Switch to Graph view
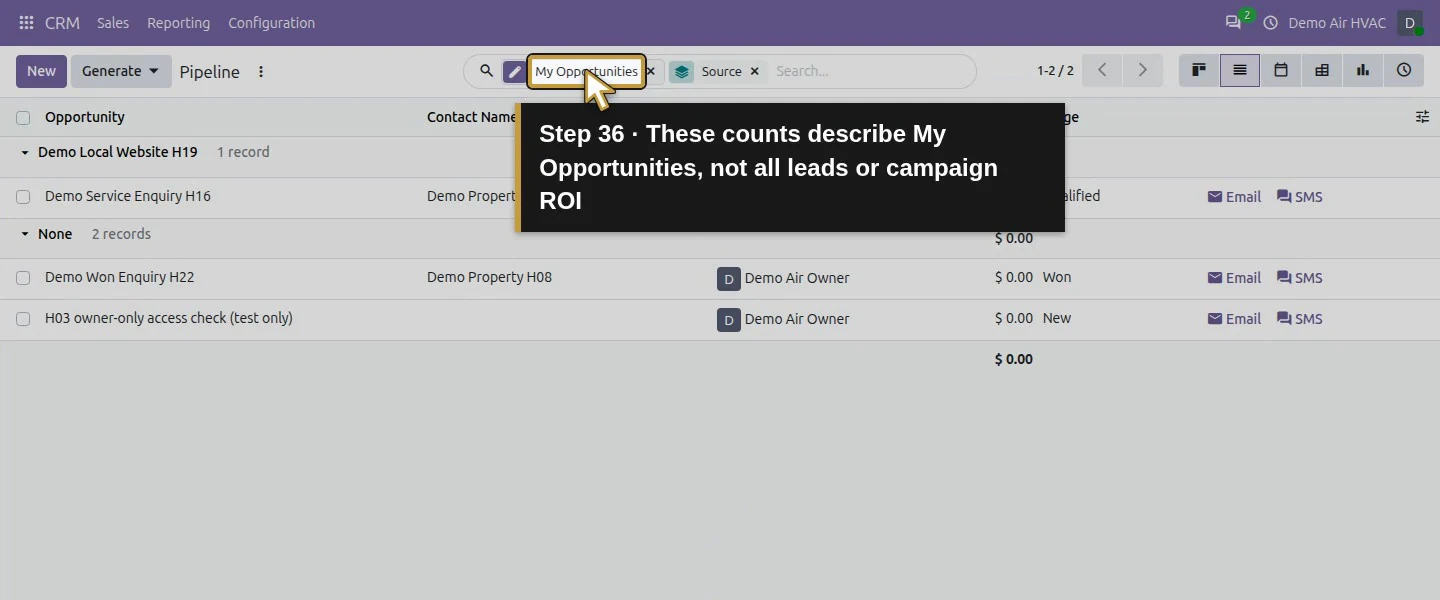This screenshot has width=1440, height=600. pos(1363,70)
